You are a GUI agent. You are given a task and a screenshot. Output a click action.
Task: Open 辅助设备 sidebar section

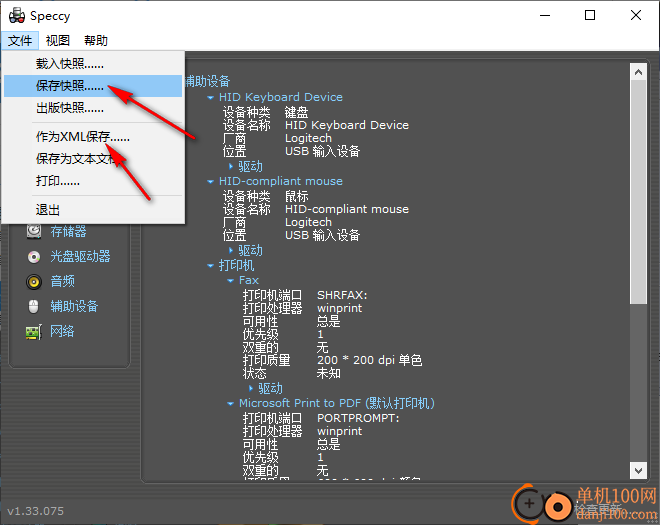click(x=74, y=306)
